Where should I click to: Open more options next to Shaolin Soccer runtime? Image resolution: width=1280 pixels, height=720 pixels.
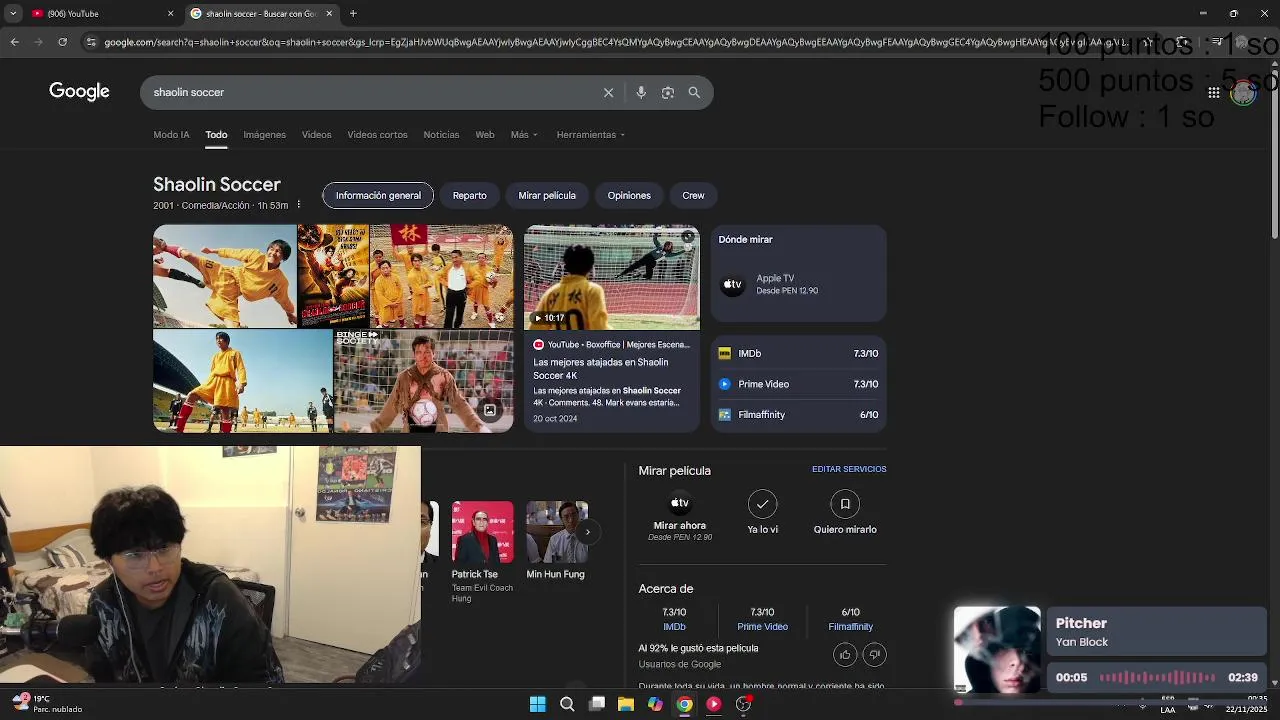pyautogui.click(x=298, y=205)
